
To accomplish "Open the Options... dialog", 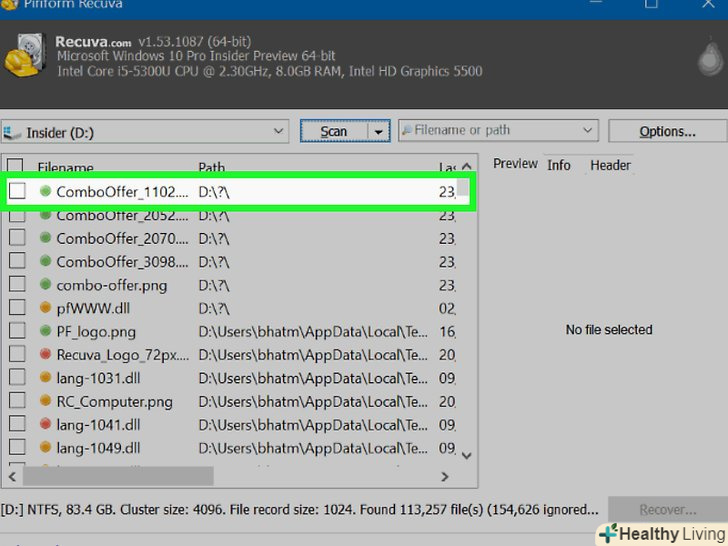I will tap(667, 131).
